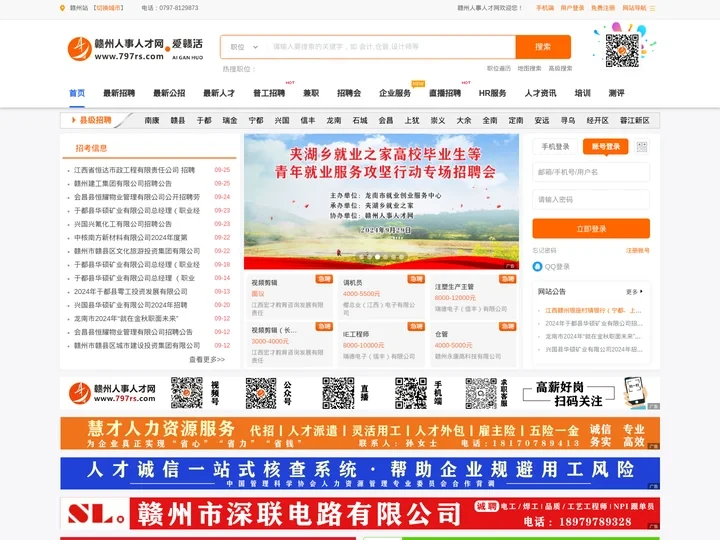Screen dimensions: 720x540
Task: Click 切换城市 to change city
Action: coord(108,8)
